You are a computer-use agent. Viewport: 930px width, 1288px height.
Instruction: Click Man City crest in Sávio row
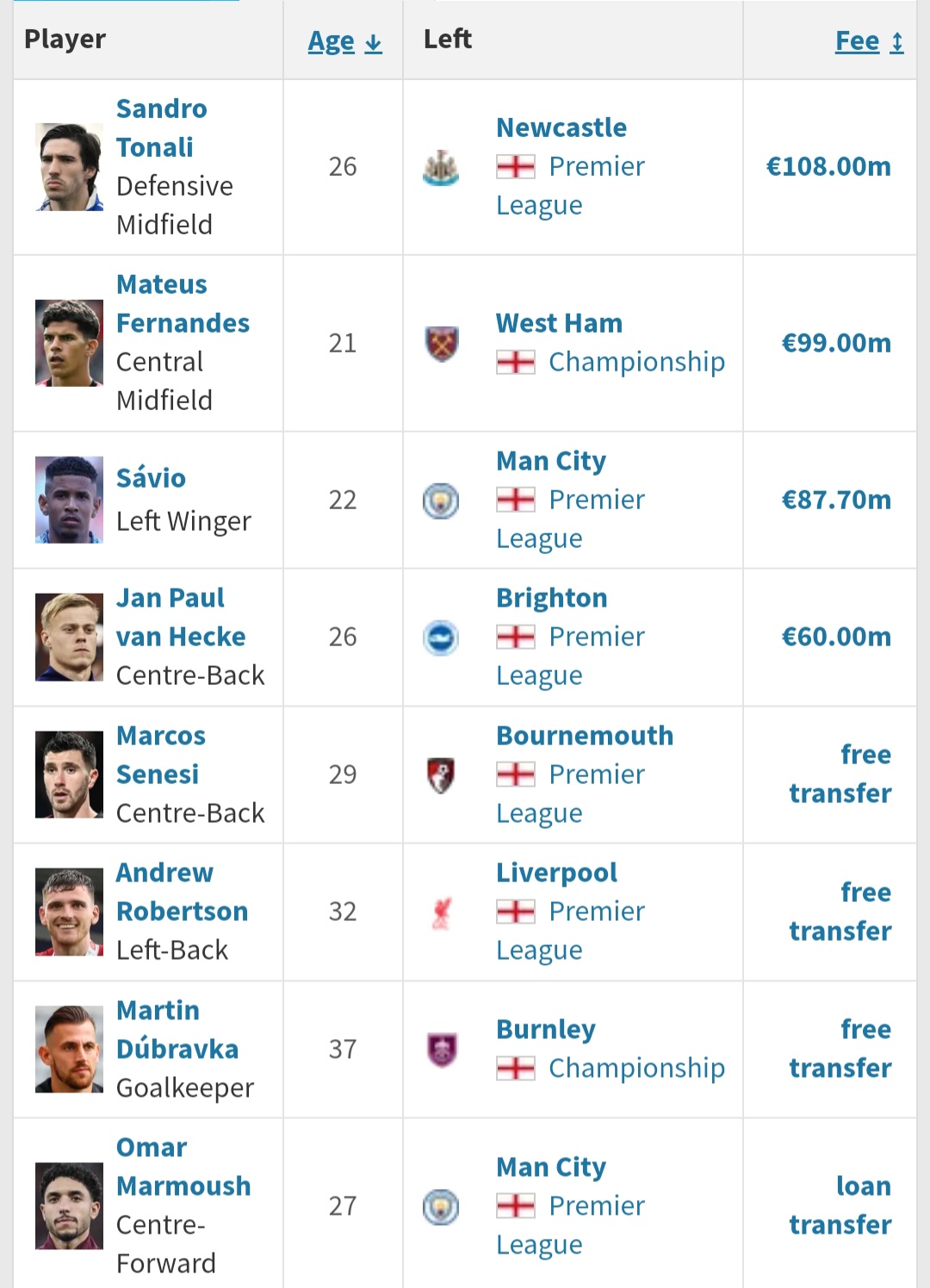(x=441, y=501)
